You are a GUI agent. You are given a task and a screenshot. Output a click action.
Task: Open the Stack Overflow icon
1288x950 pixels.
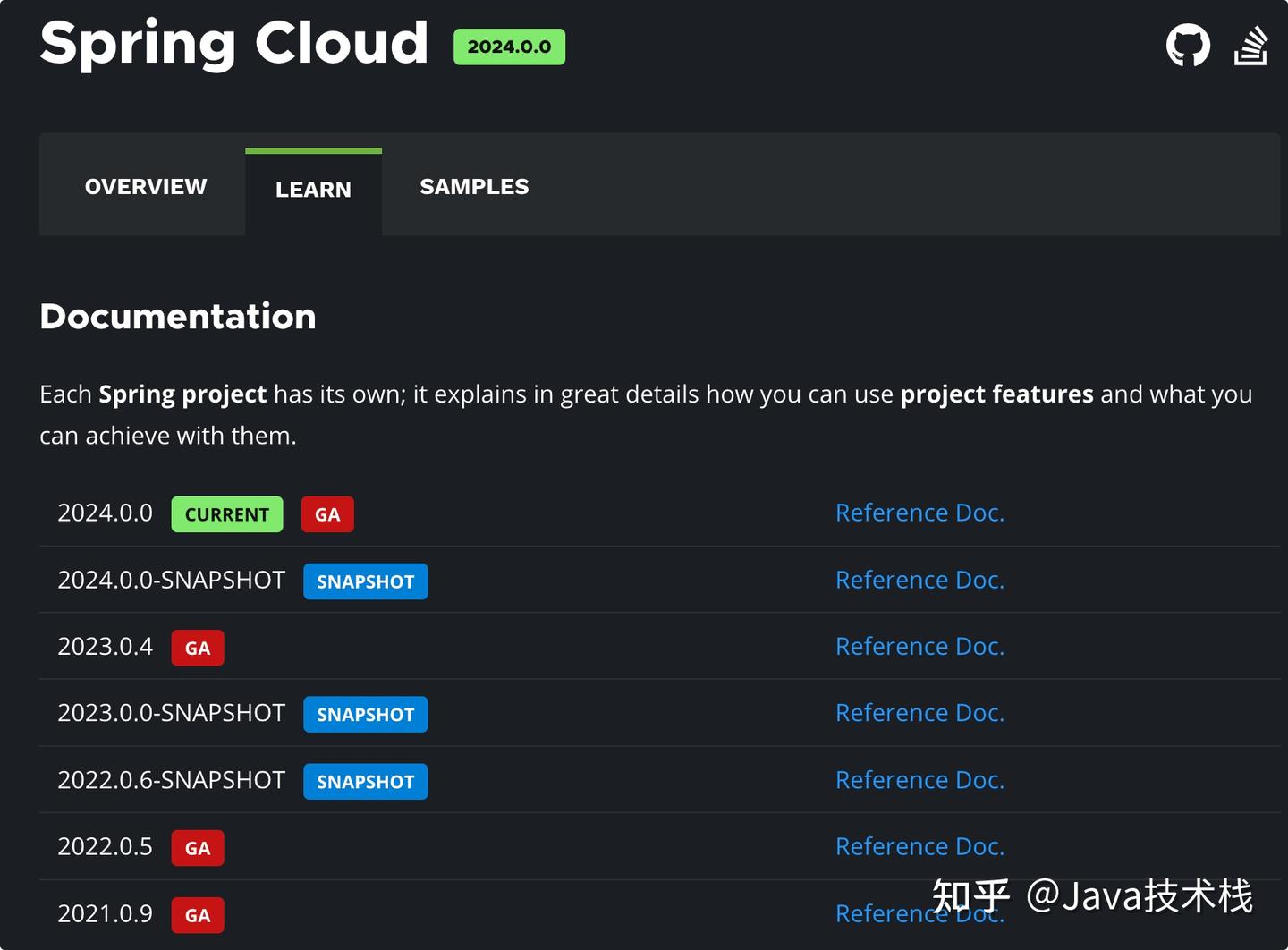click(x=1250, y=47)
